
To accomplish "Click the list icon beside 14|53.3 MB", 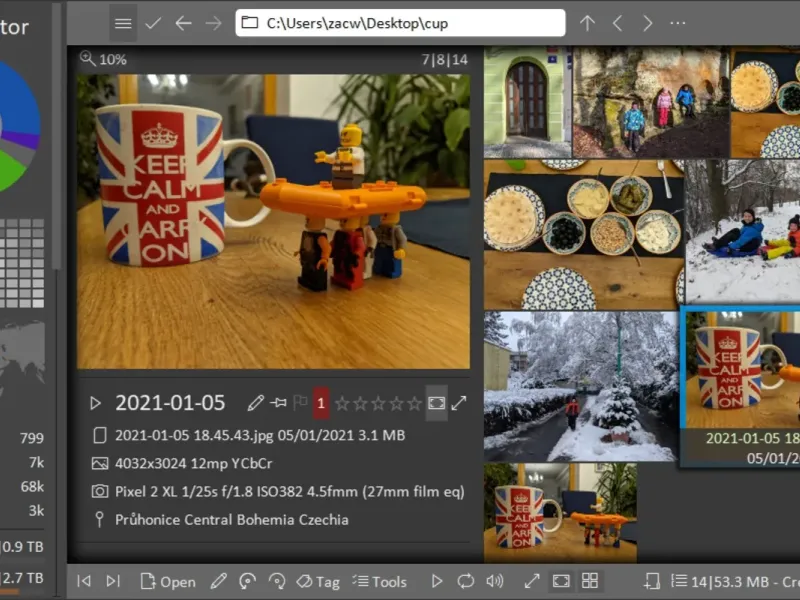I will coord(679,581).
